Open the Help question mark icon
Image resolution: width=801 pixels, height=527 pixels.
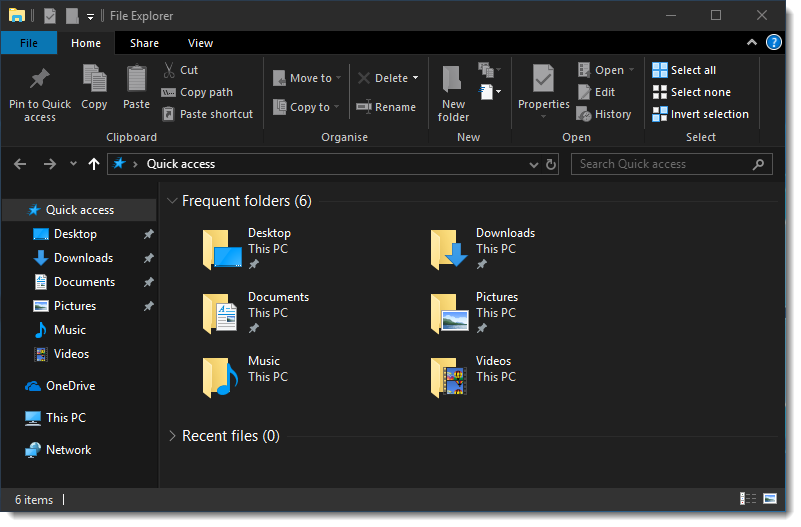coord(773,43)
